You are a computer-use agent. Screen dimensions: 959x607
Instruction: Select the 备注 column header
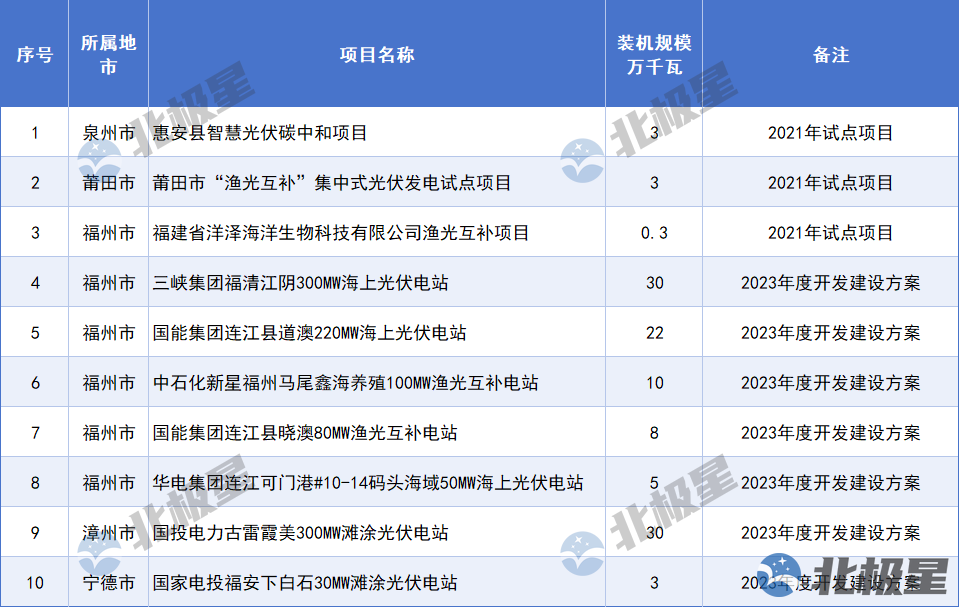[830, 55]
